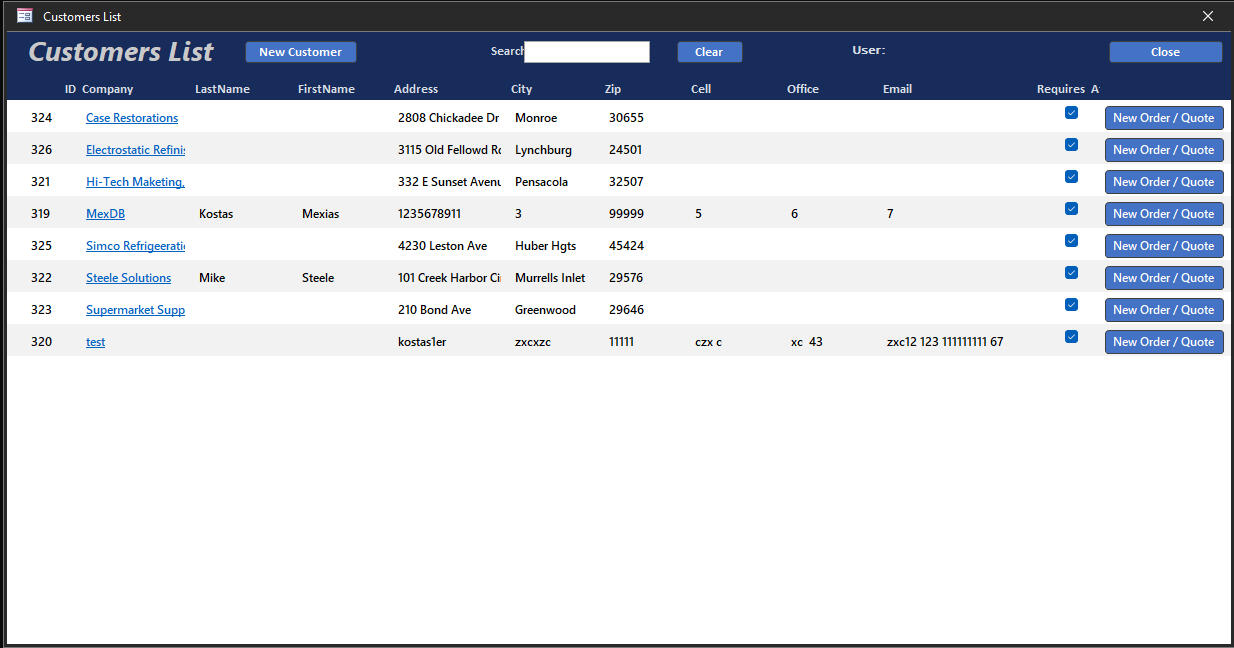This screenshot has width=1234, height=648.
Task: Toggle the checkbox for the test customer row
Action: 1071,337
